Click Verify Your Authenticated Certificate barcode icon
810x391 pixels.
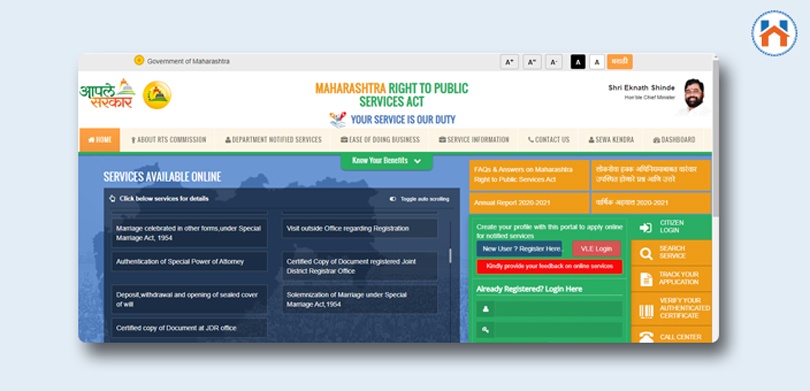[x=646, y=311]
